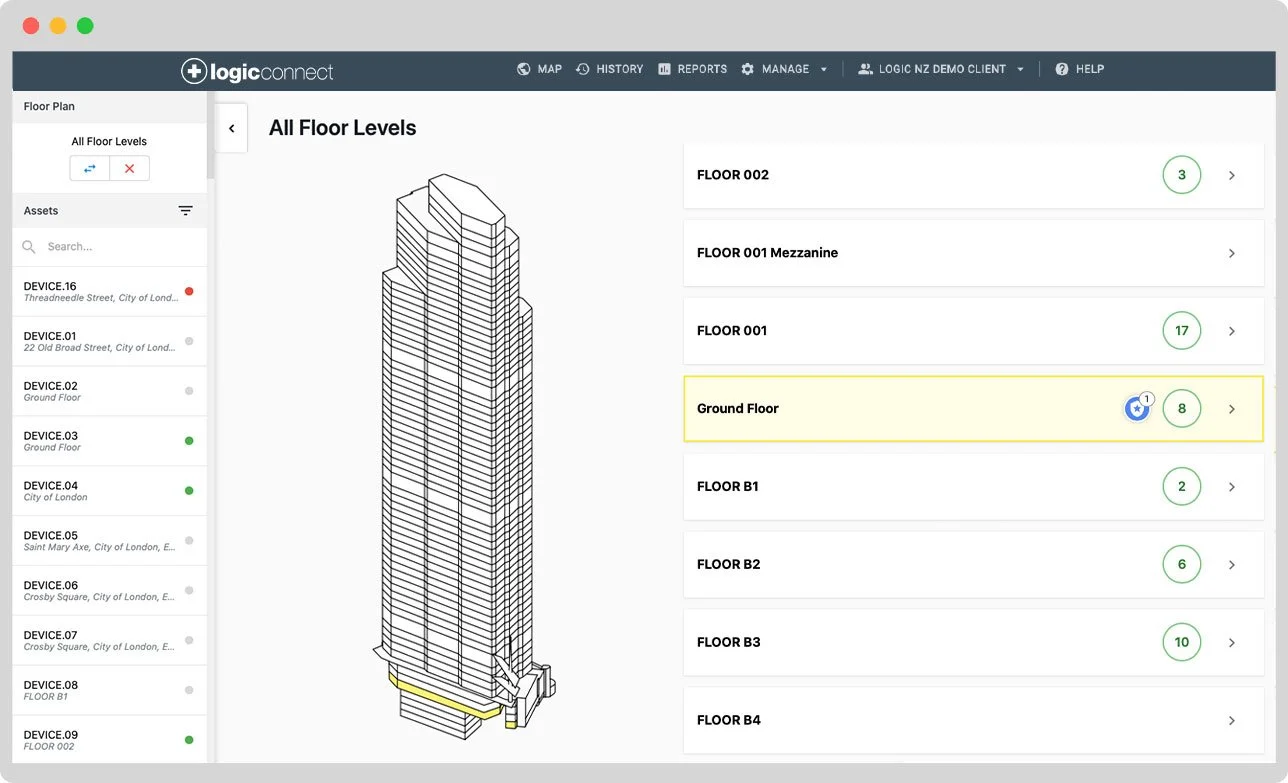Image resolution: width=1288 pixels, height=783 pixels.
Task: Click the swap floor plan arrows button
Action: 90,168
